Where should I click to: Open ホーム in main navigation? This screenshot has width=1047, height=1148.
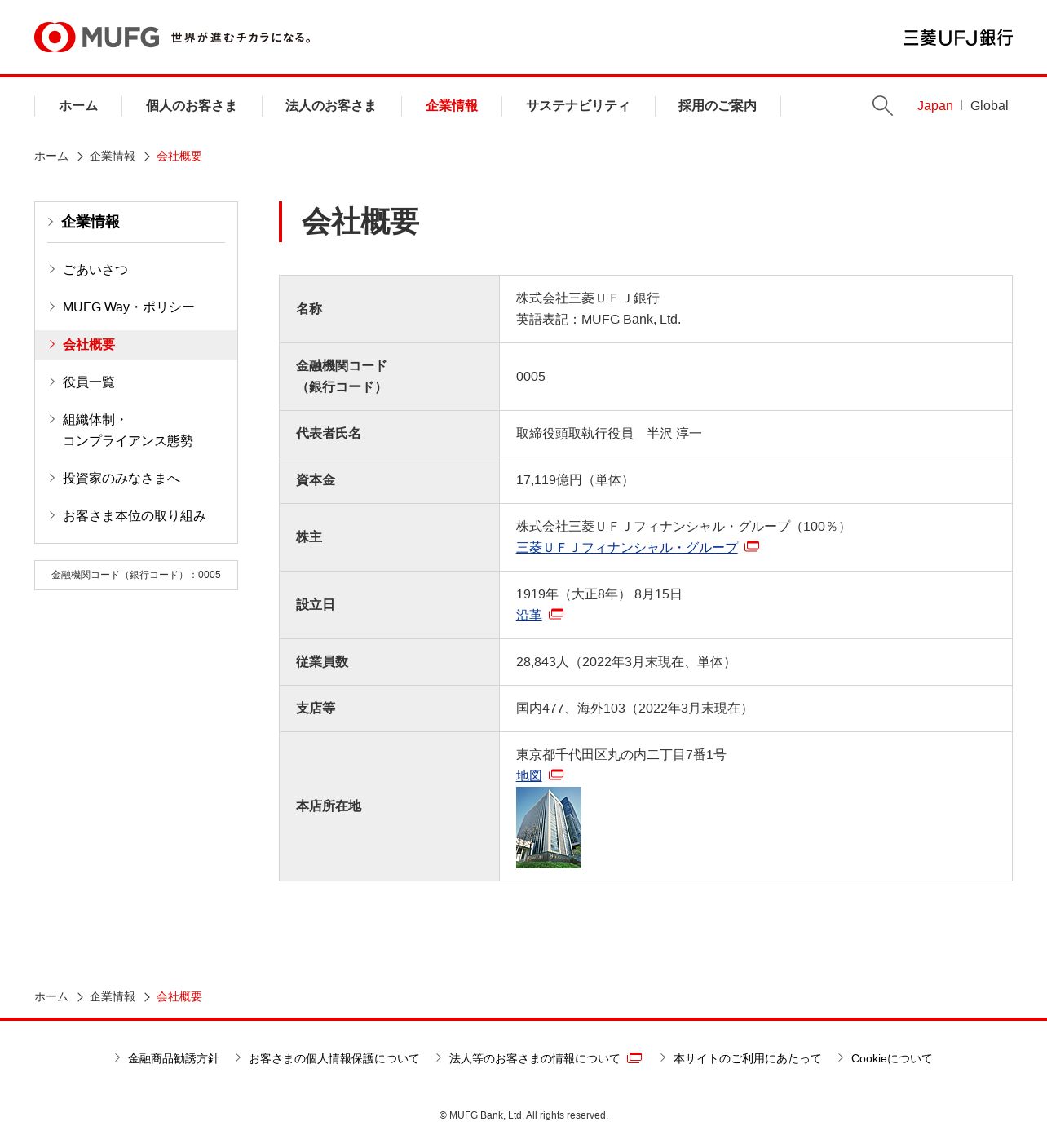[x=78, y=106]
